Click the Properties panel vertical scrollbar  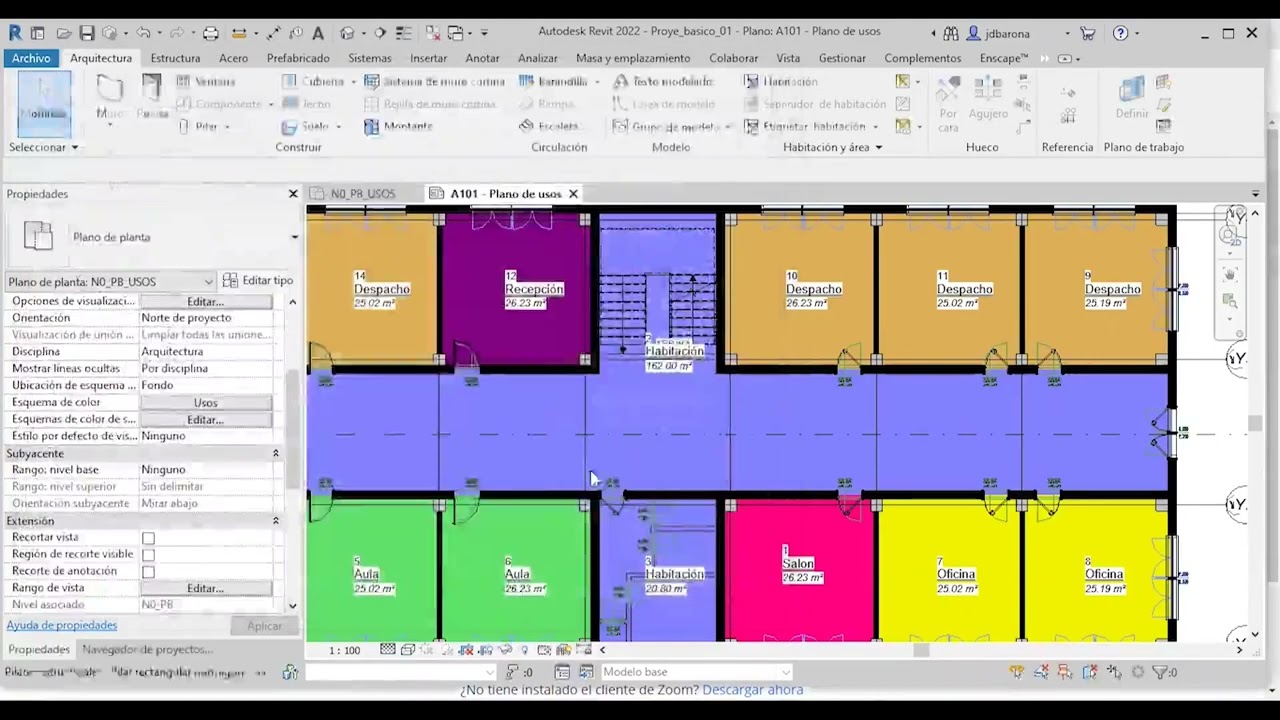(292, 430)
